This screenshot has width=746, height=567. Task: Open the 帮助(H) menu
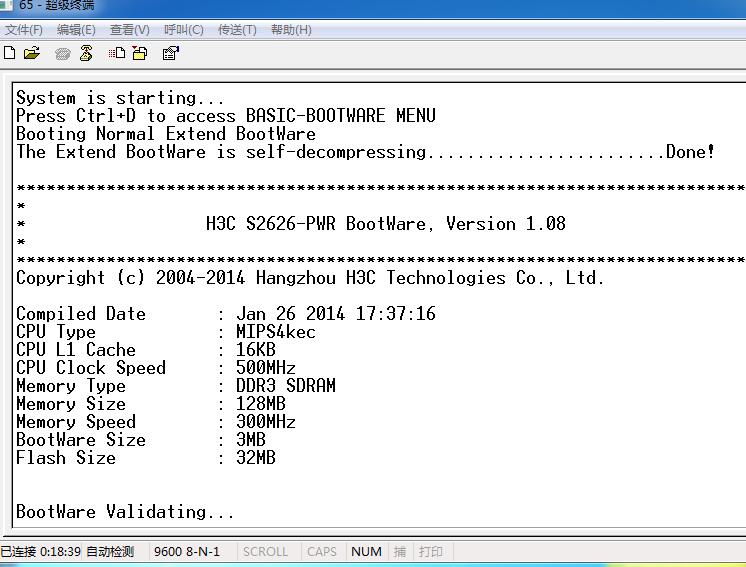coord(291,30)
